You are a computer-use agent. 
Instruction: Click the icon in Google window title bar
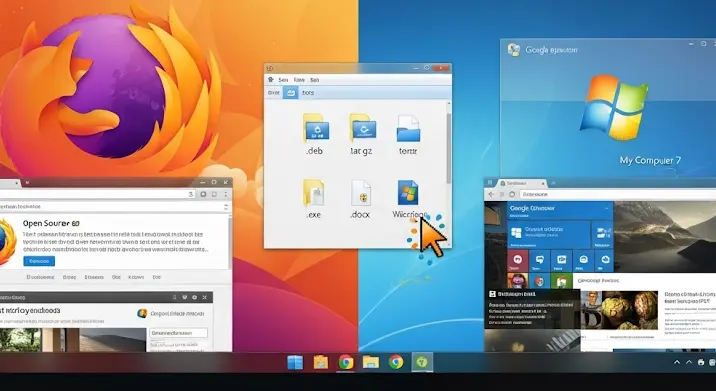(514, 49)
